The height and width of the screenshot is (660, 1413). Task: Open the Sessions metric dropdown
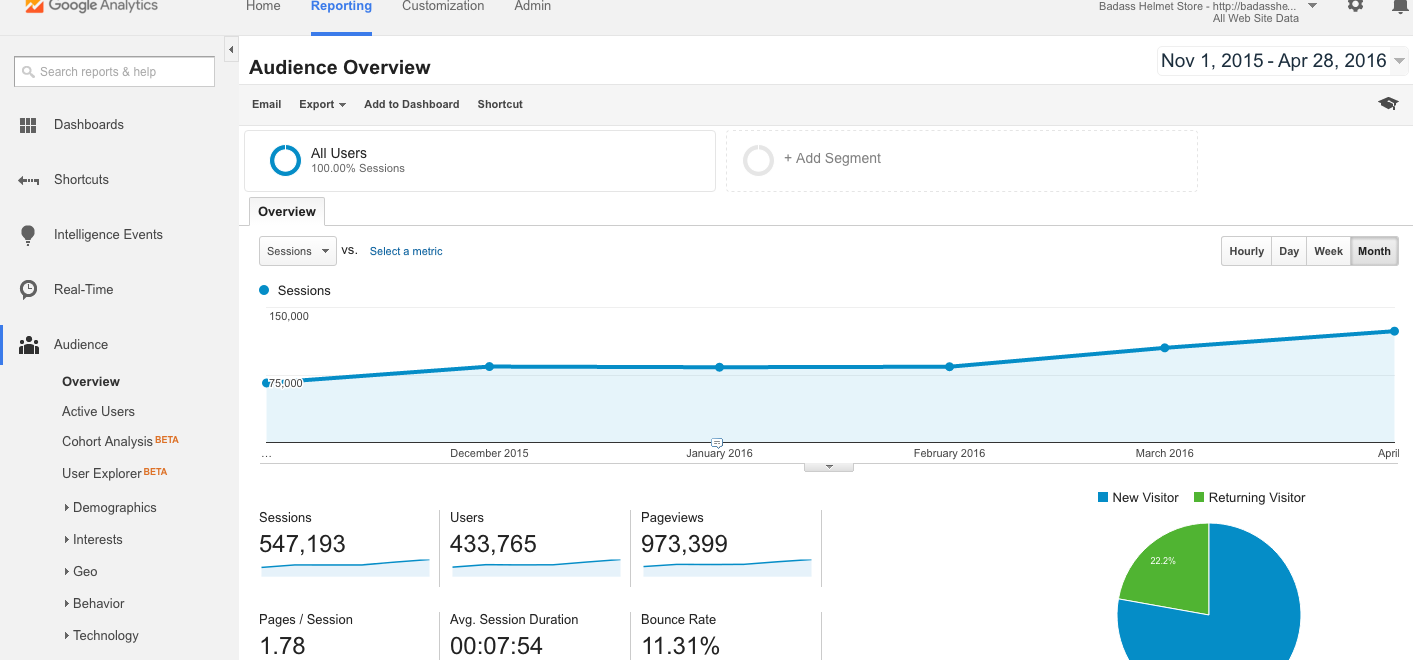tap(298, 251)
